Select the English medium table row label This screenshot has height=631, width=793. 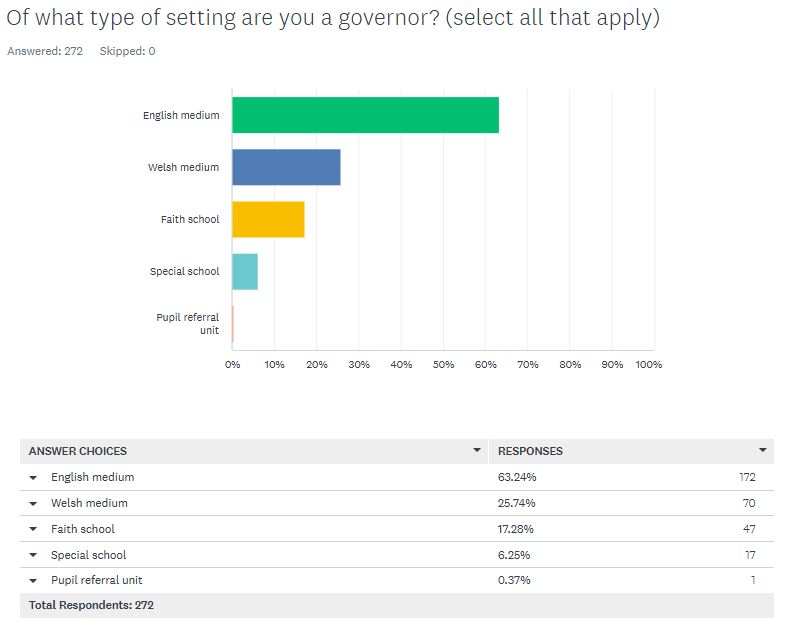point(92,478)
